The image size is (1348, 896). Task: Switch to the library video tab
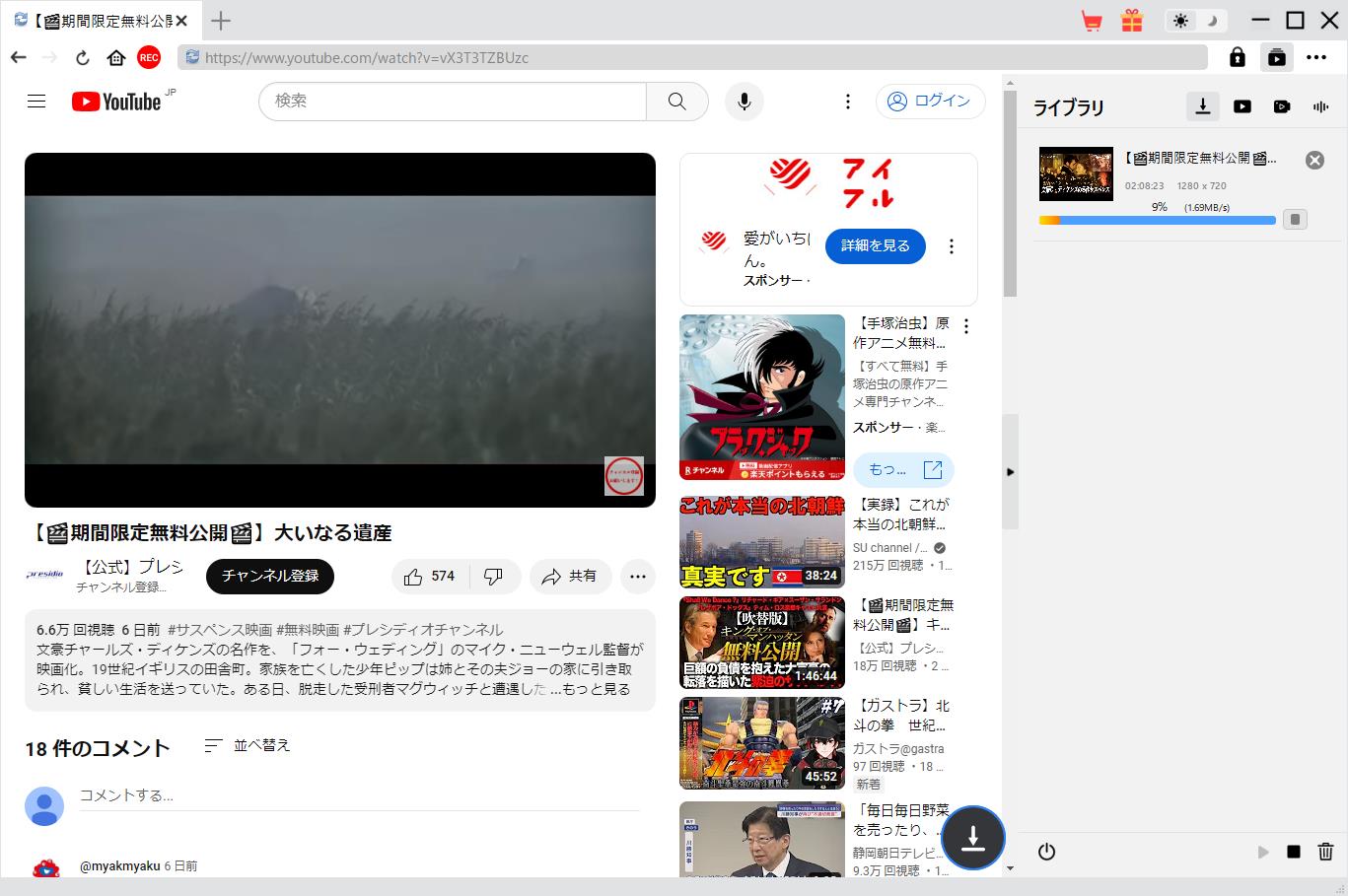1242,106
